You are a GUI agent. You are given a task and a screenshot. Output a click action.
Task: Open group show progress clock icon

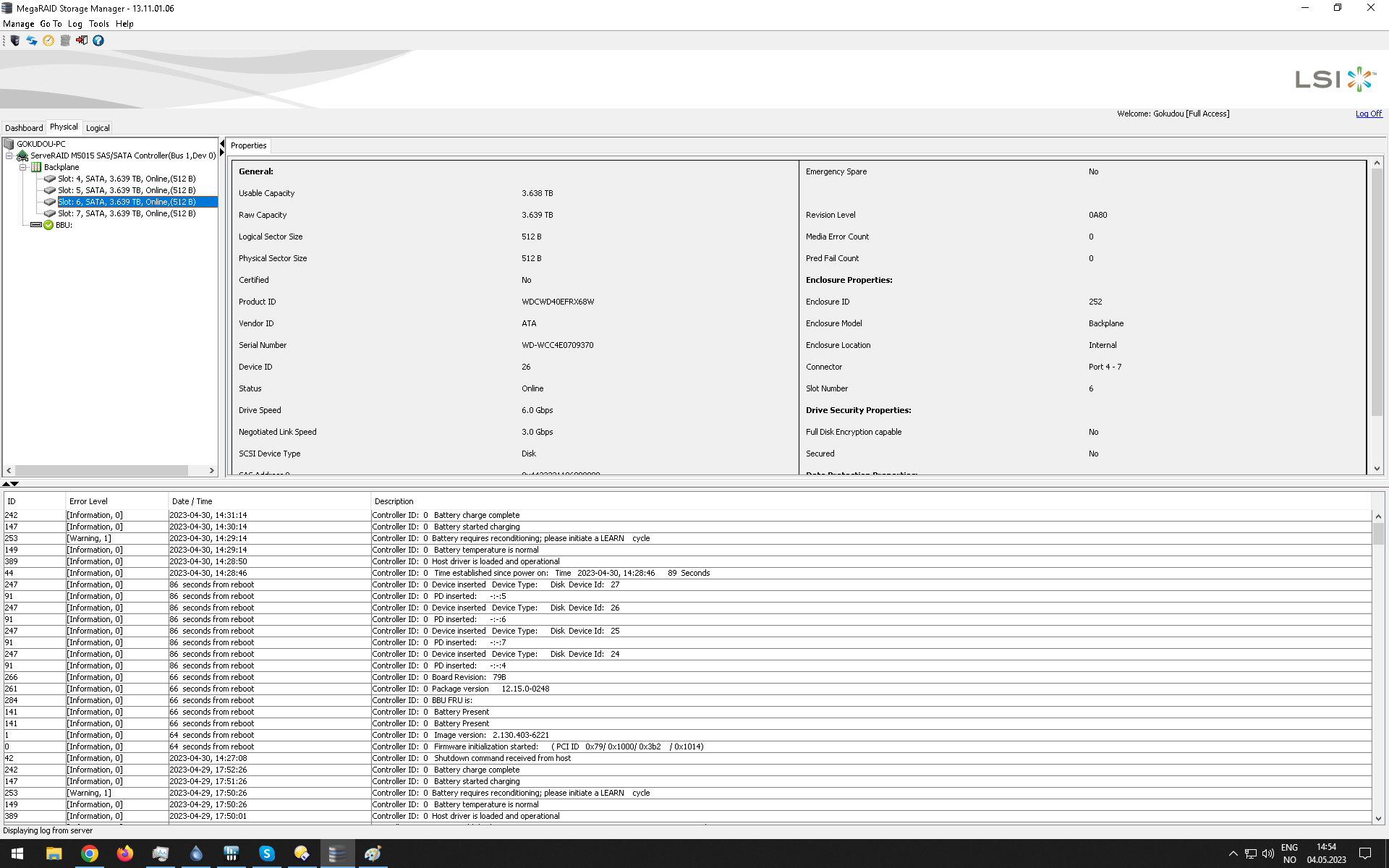point(48,41)
